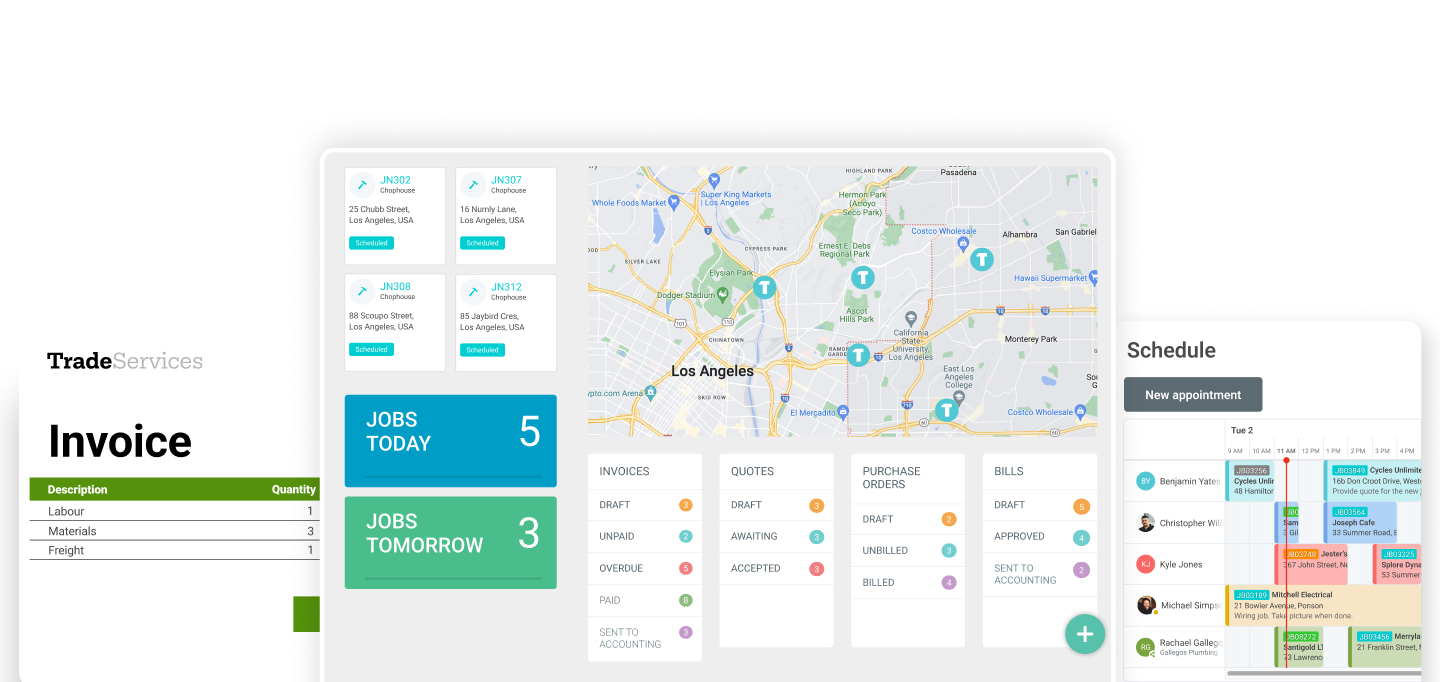Click the Quotes Awaiting count badge
Screen dimensions: 1440x682
816,537
